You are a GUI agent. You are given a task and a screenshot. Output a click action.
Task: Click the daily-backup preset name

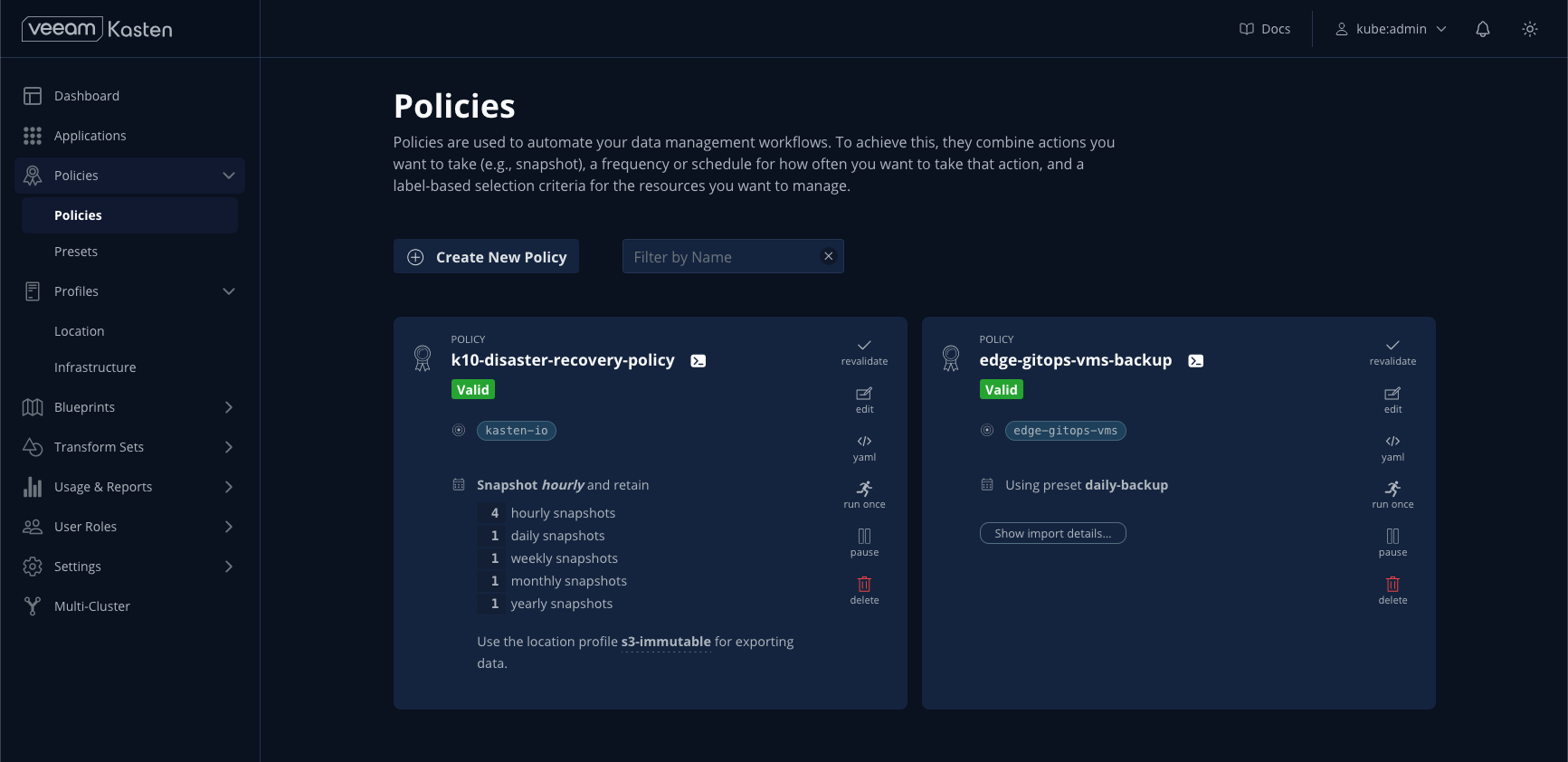[x=1126, y=485]
